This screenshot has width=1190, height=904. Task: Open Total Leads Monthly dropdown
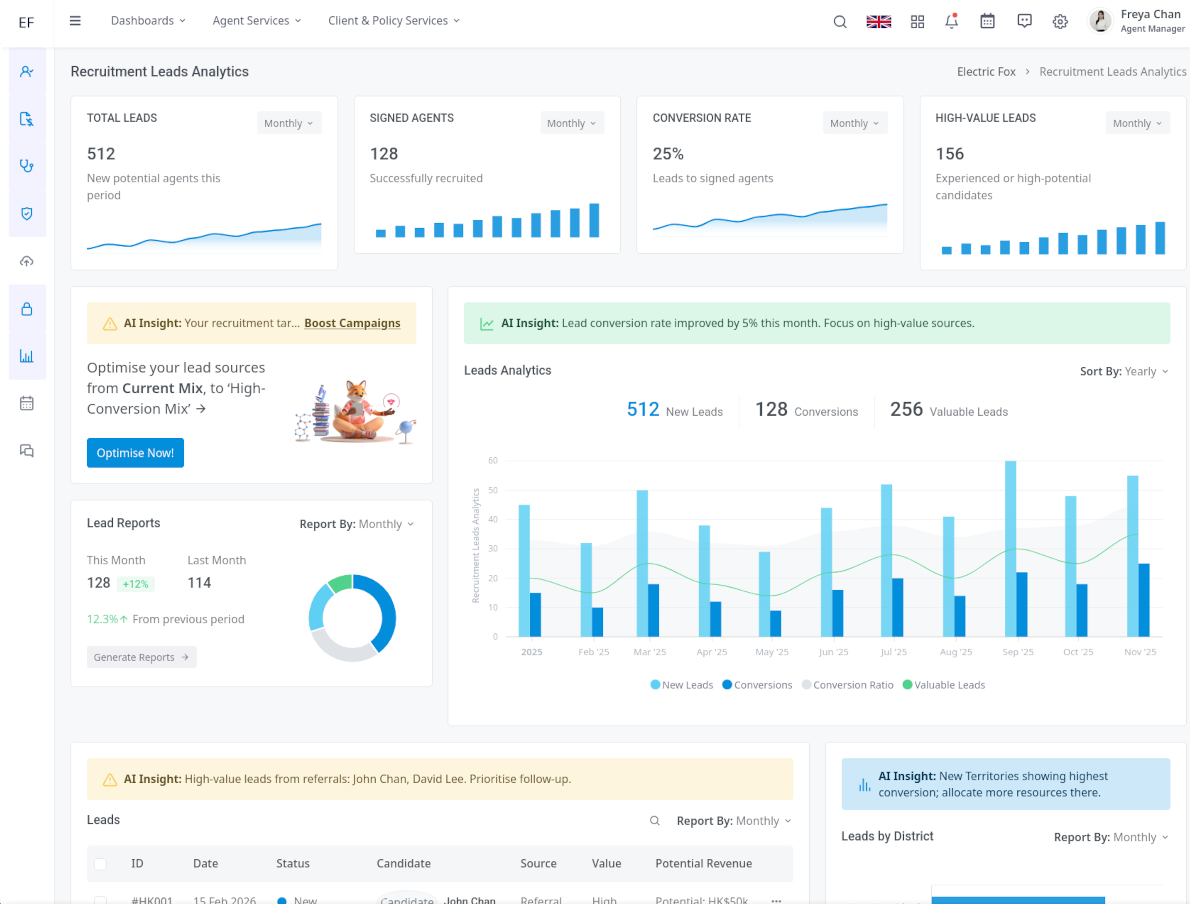click(x=288, y=123)
